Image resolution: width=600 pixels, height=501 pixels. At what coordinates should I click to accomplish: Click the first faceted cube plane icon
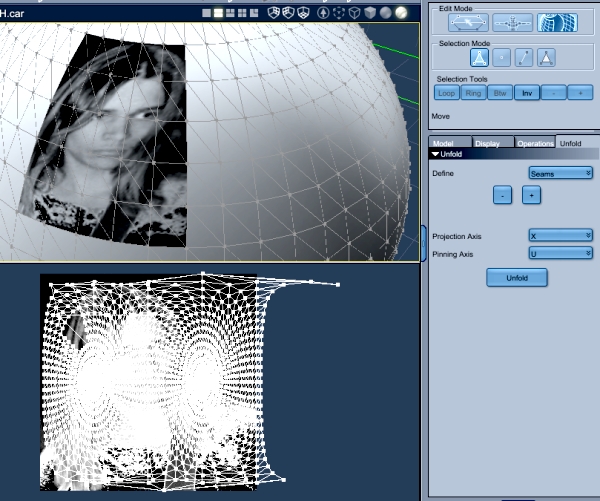(273, 13)
